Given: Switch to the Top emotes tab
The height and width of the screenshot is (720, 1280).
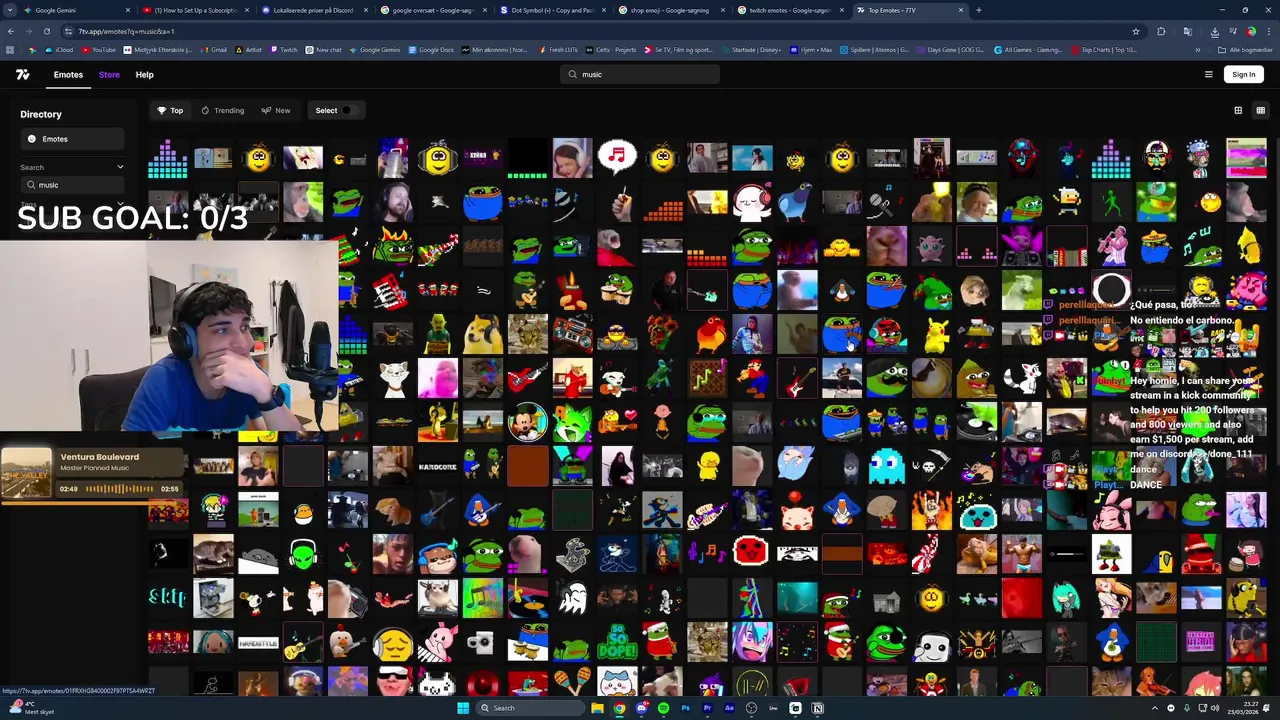Looking at the screenshot, I should click(170, 110).
